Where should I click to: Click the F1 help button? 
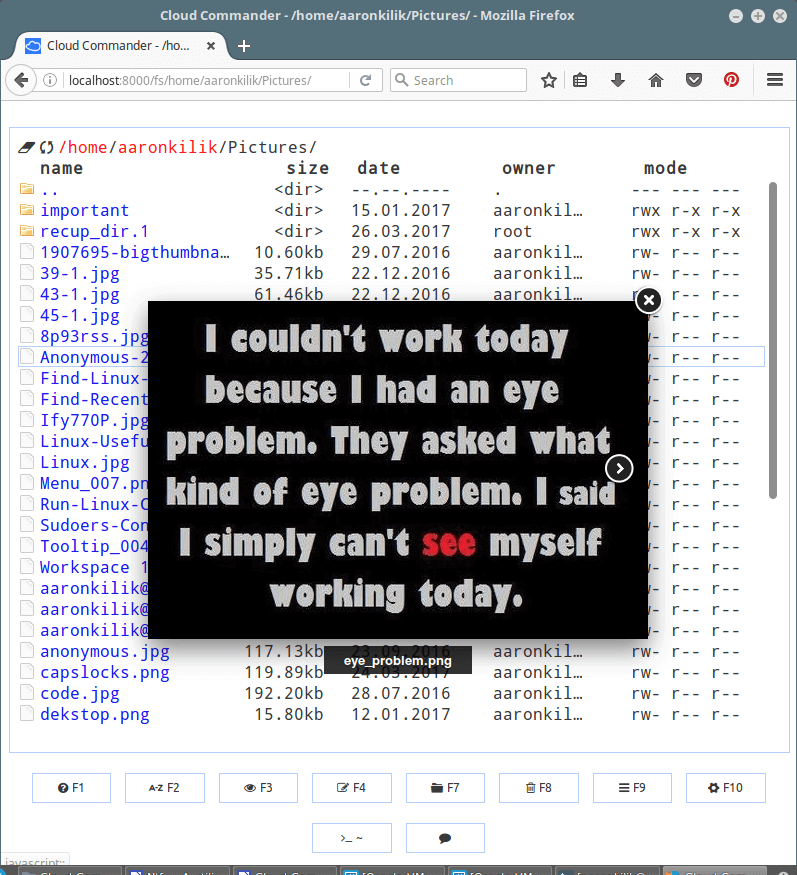pyautogui.click(x=71, y=787)
